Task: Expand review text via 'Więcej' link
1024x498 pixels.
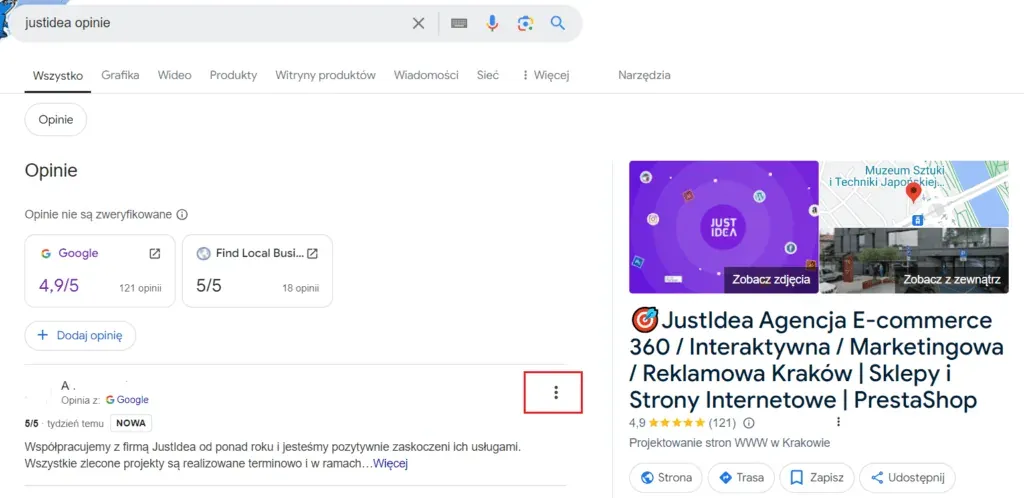Action: pyautogui.click(x=390, y=464)
